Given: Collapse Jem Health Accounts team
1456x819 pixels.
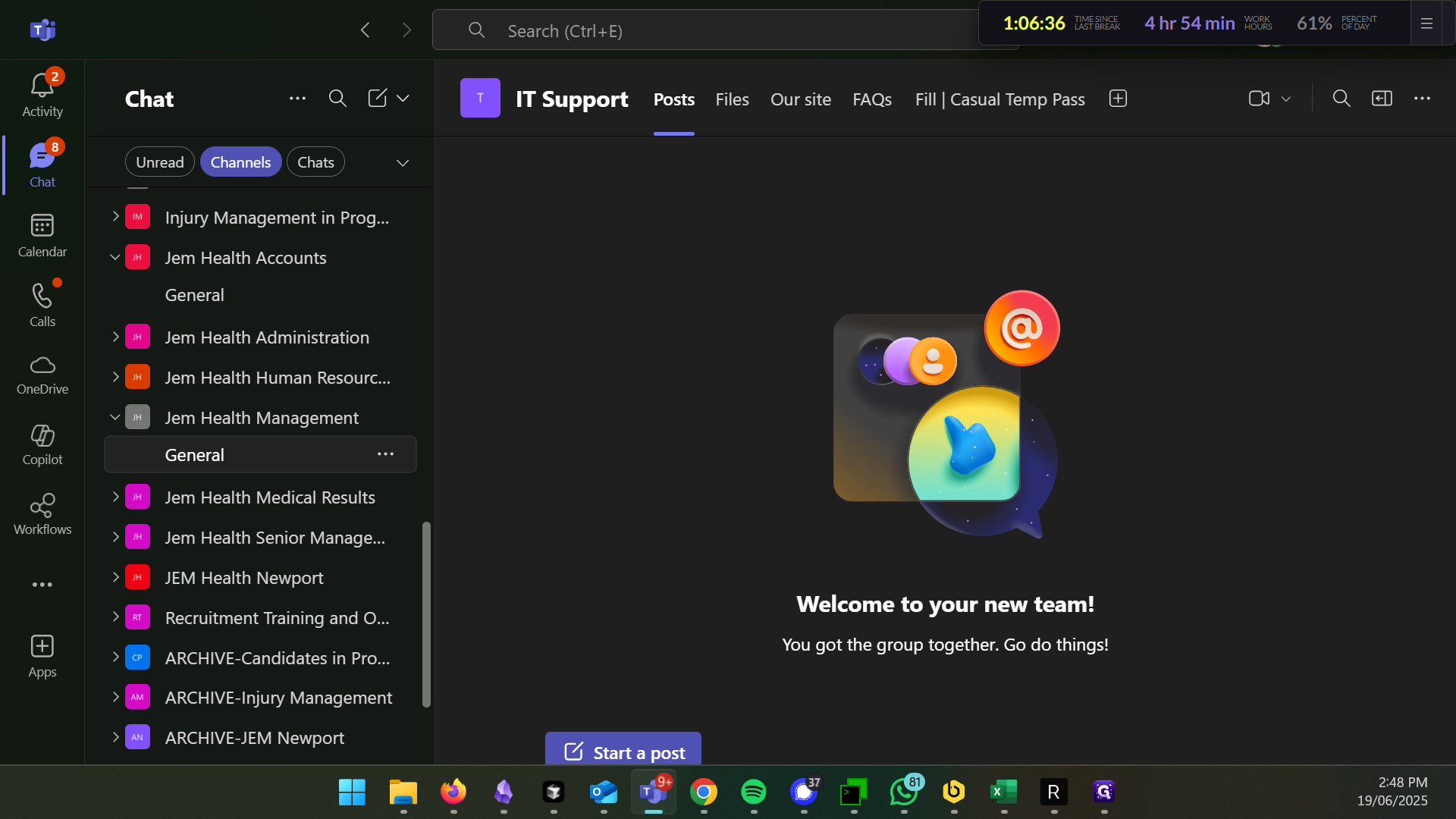Looking at the screenshot, I should point(115,257).
